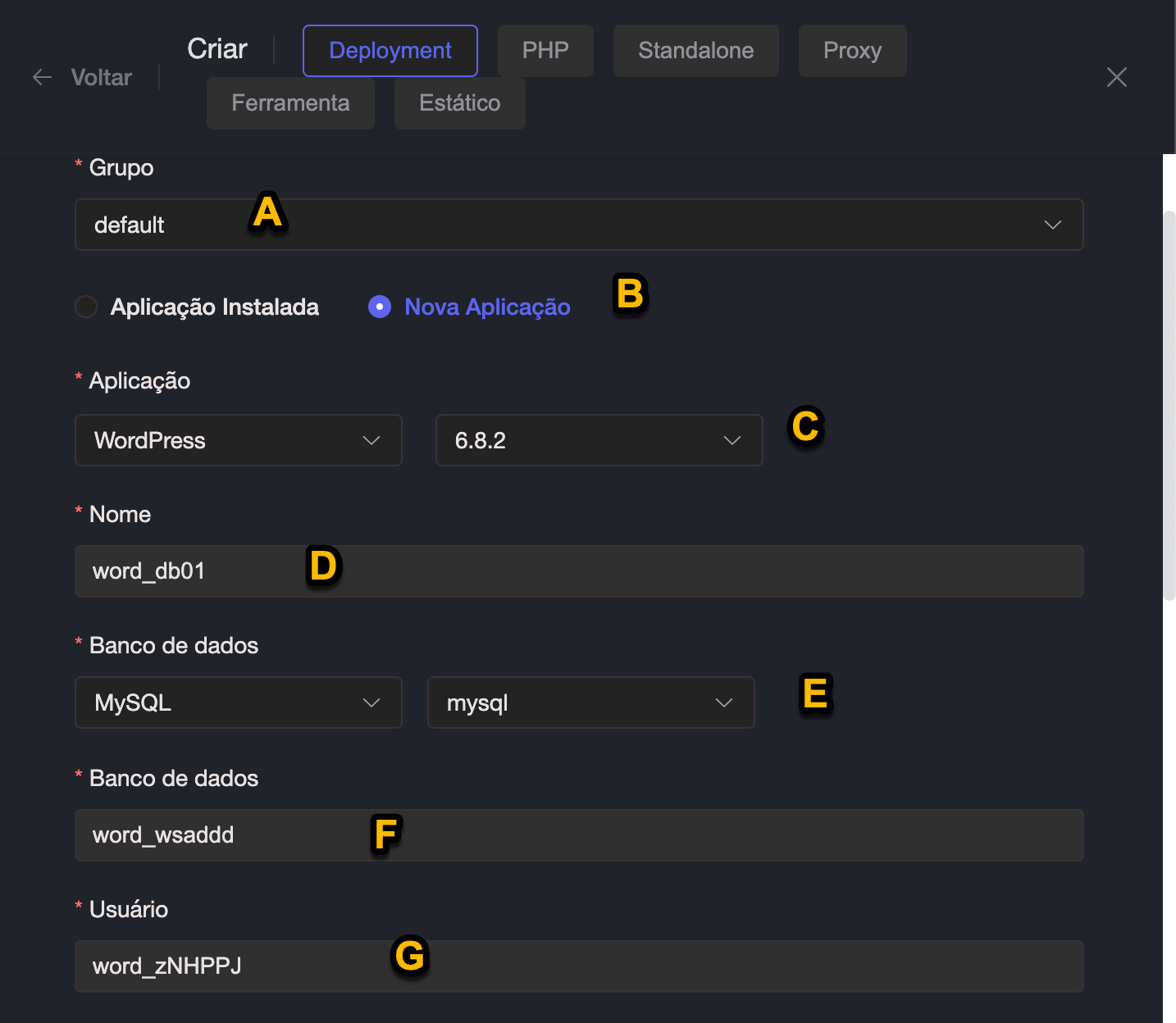
Task: Select the PHP tab
Action: [545, 51]
